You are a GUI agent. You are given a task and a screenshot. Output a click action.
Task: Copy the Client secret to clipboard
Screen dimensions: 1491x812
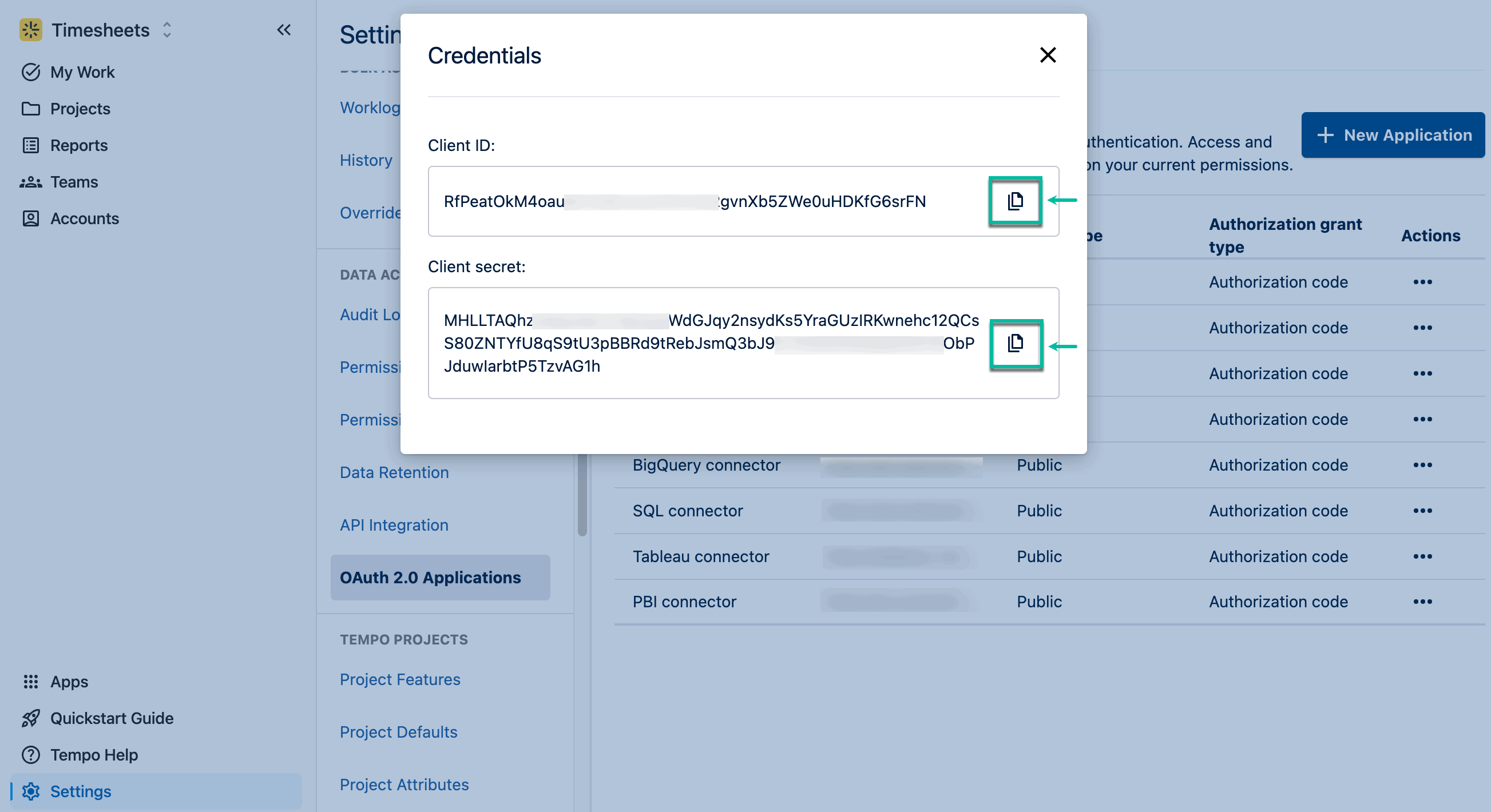coord(1016,344)
